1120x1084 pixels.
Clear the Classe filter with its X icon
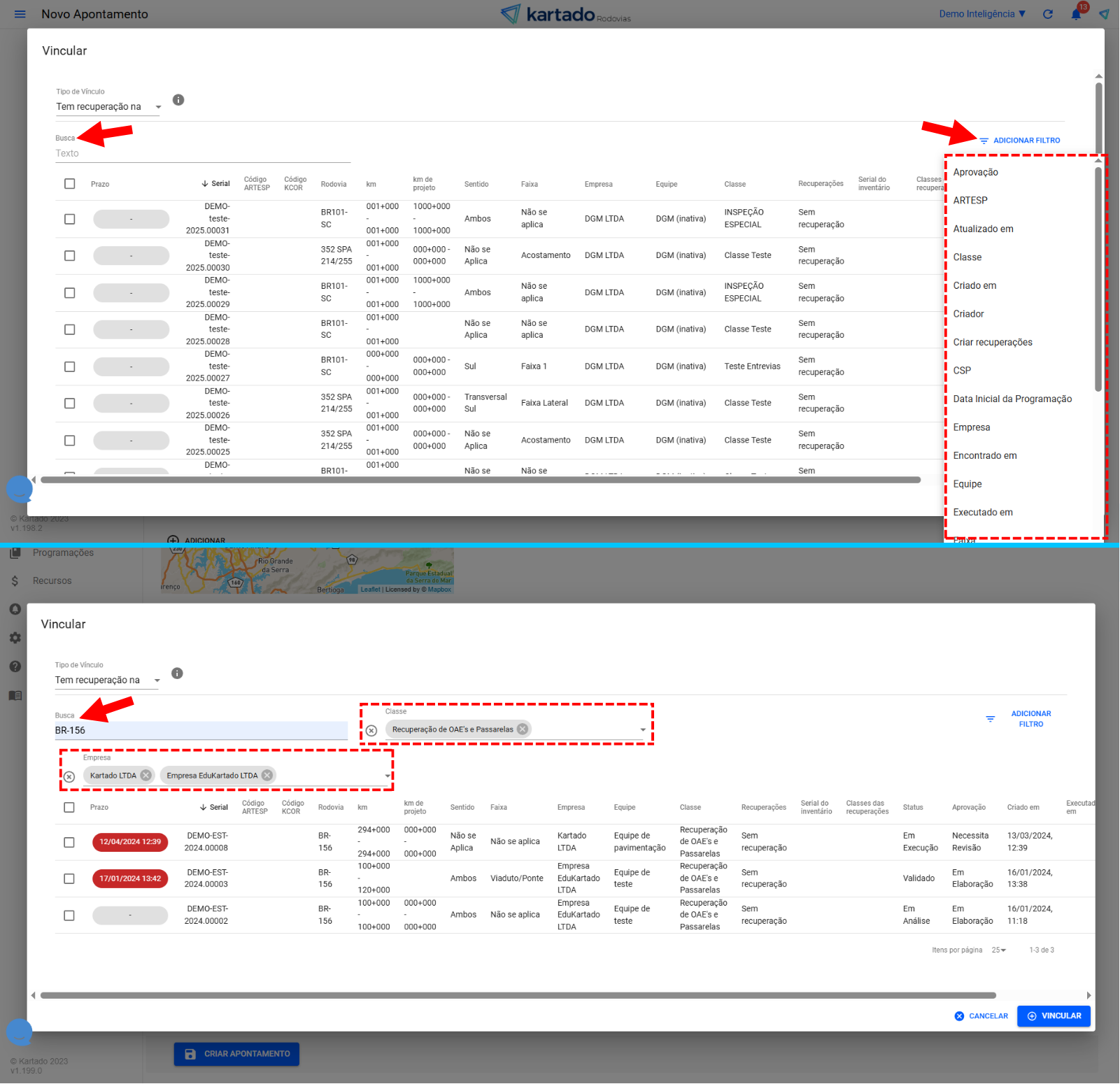371,730
